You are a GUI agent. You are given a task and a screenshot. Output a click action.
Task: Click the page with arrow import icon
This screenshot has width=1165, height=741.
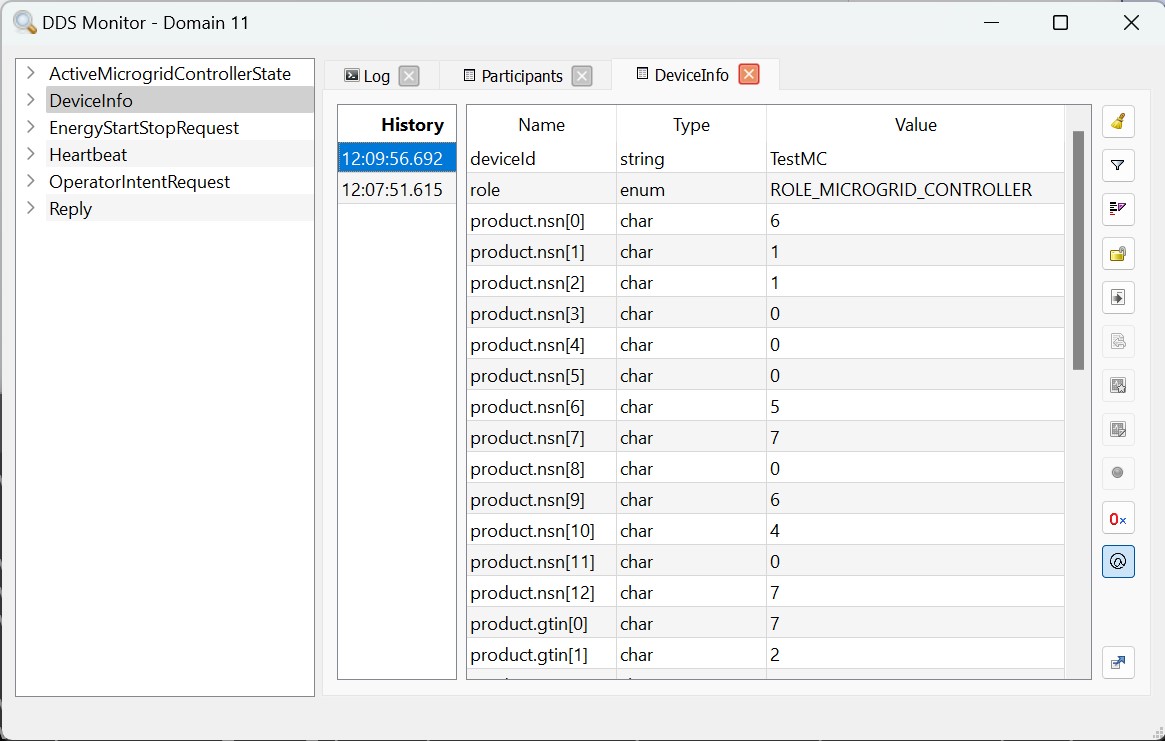[1118, 298]
